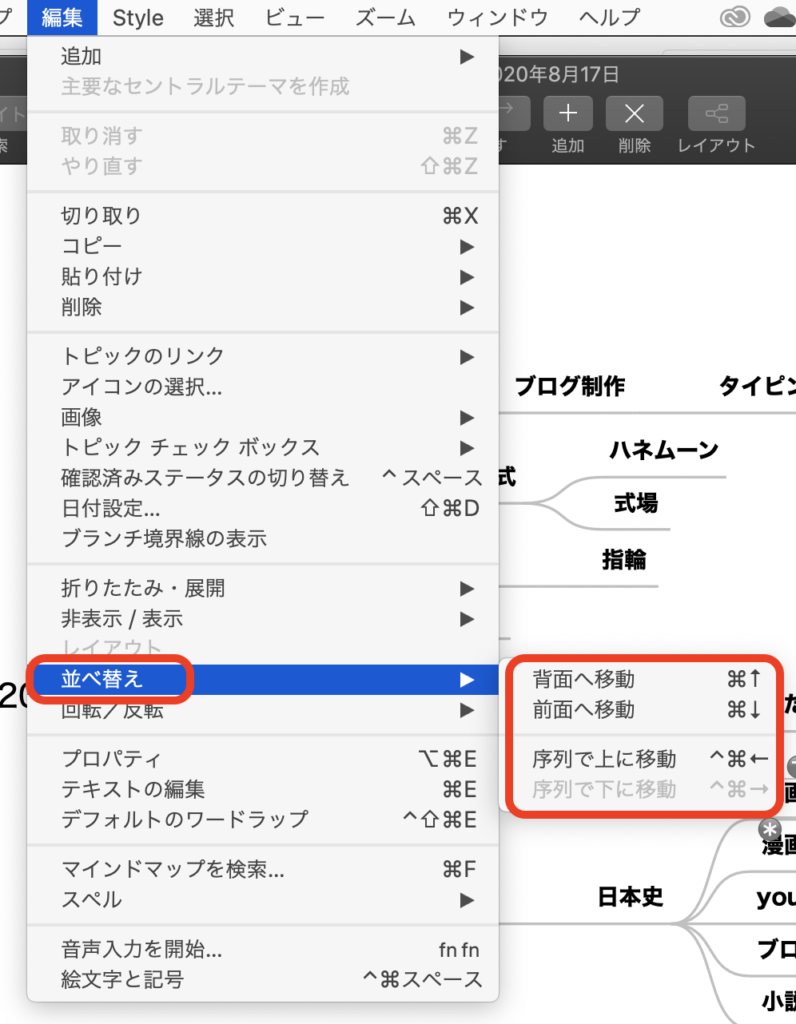Open the Style menu in menu bar

[138, 17]
